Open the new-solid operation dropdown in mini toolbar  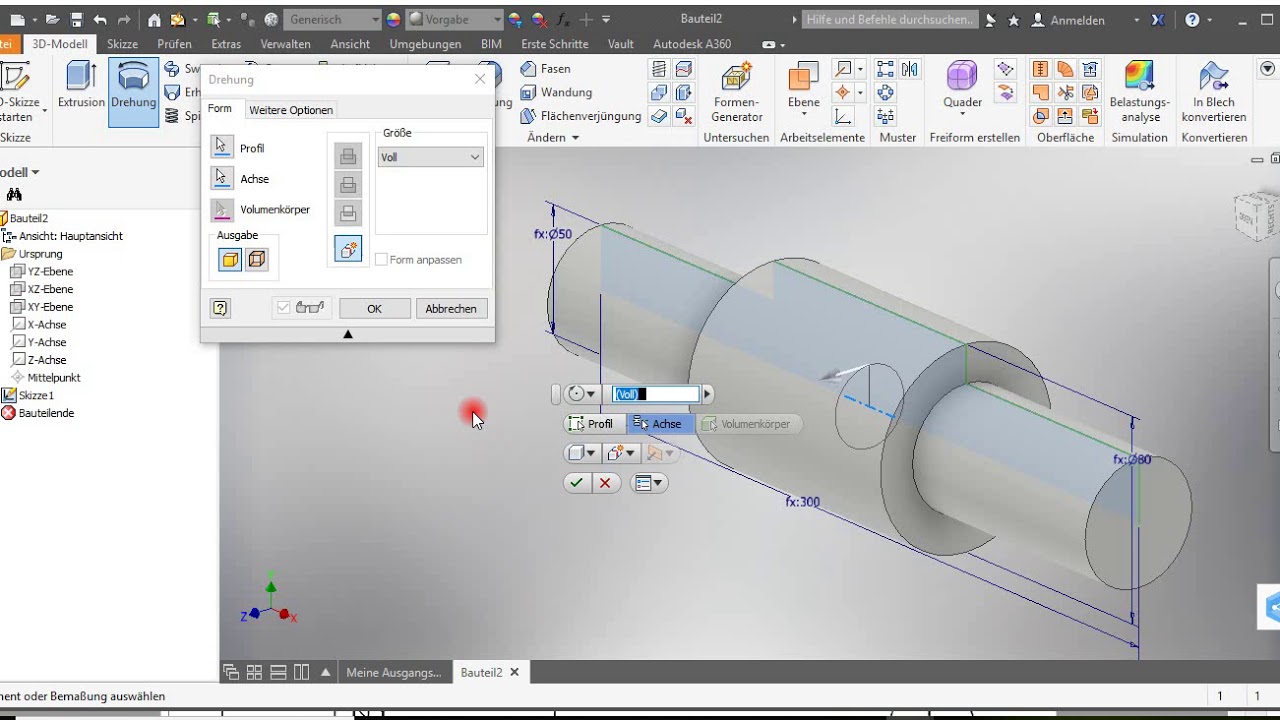click(x=621, y=453)
